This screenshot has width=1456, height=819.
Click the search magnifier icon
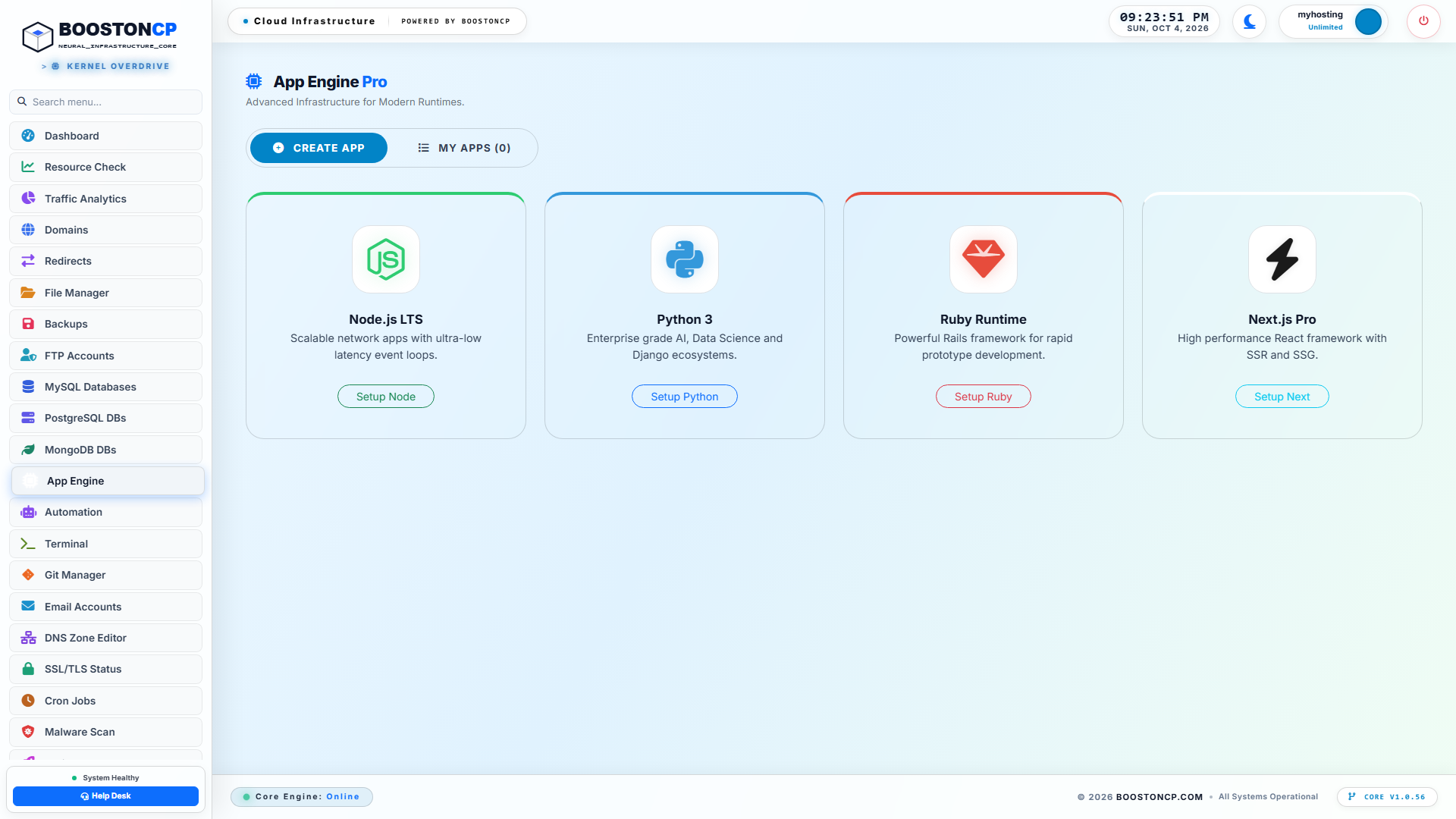(22, 102)
